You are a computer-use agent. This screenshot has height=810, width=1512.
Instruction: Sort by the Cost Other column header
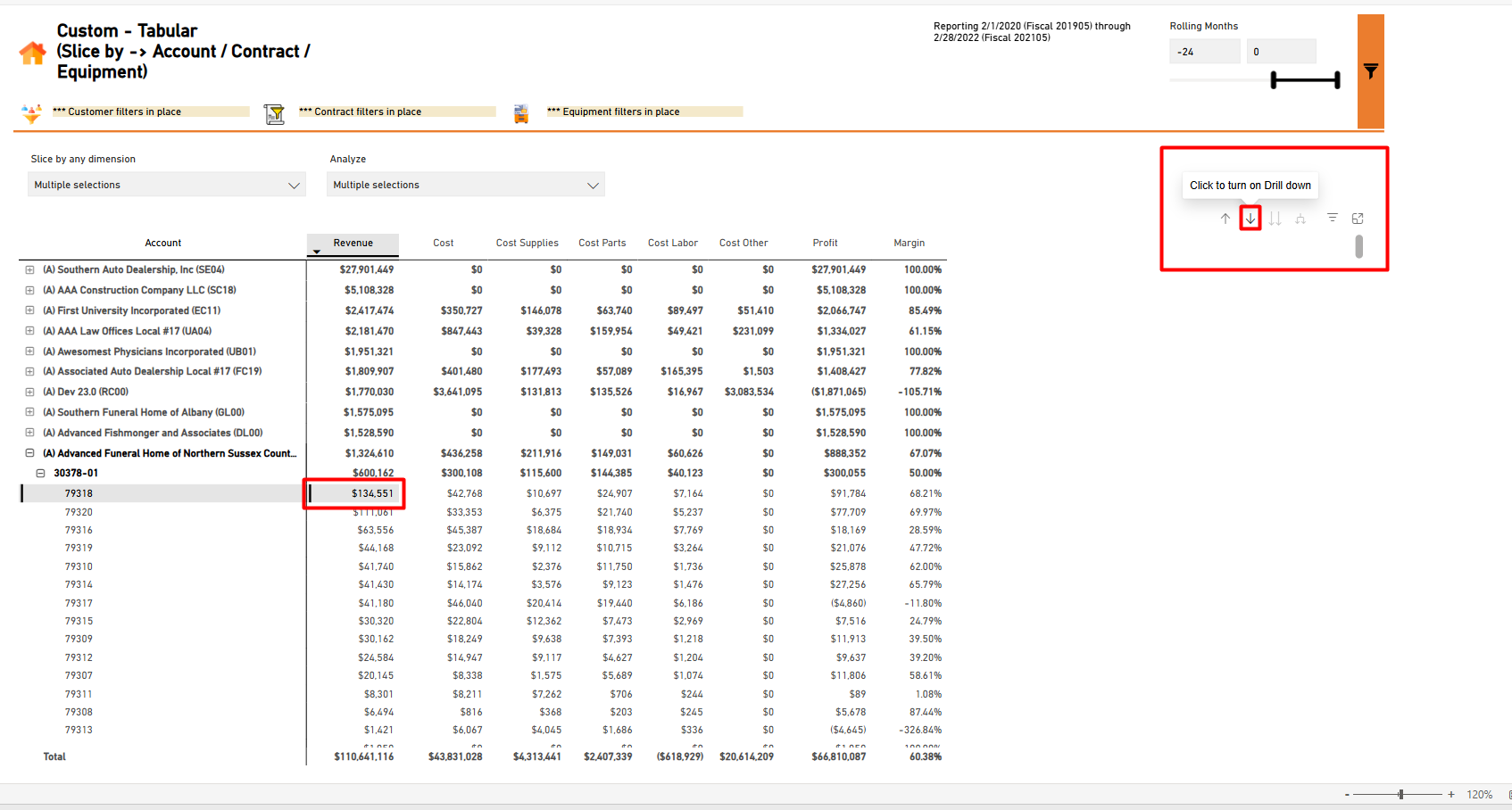point(744,243)
